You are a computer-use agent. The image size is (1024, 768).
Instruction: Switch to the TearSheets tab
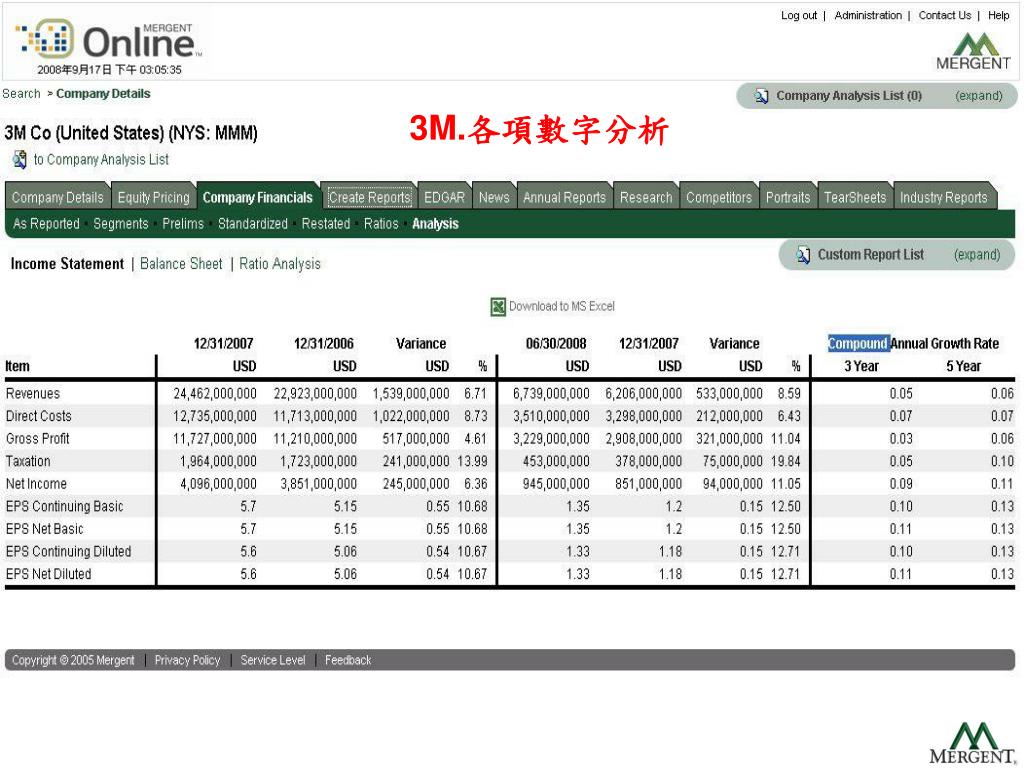click(855, 197)
